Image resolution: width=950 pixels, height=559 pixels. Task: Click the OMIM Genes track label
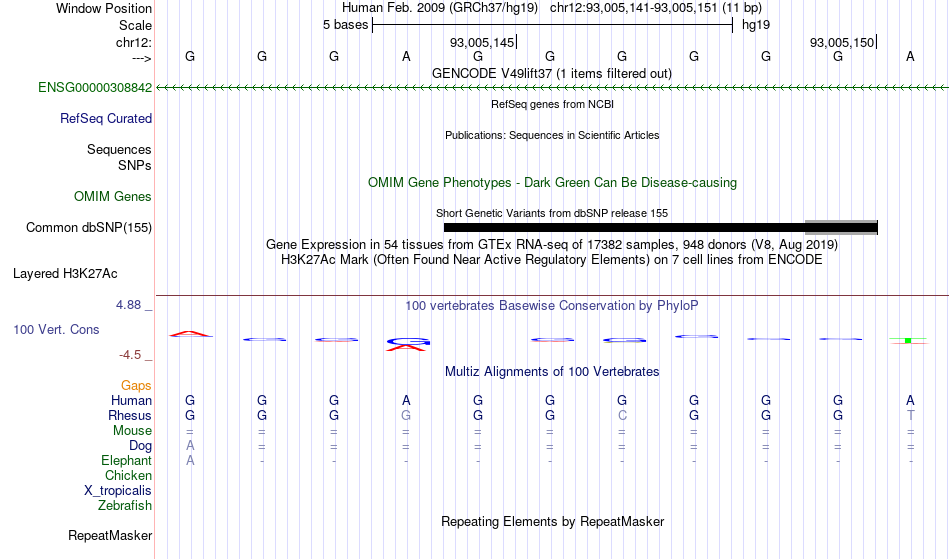[113, 197]
